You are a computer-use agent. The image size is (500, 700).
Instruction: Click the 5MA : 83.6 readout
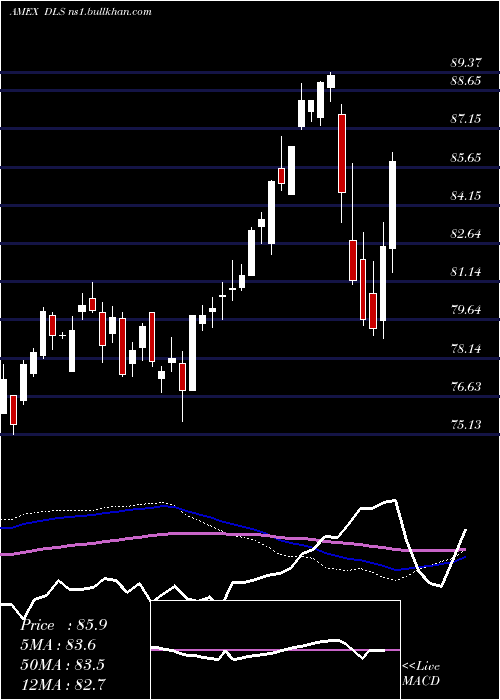click(58, 645)
